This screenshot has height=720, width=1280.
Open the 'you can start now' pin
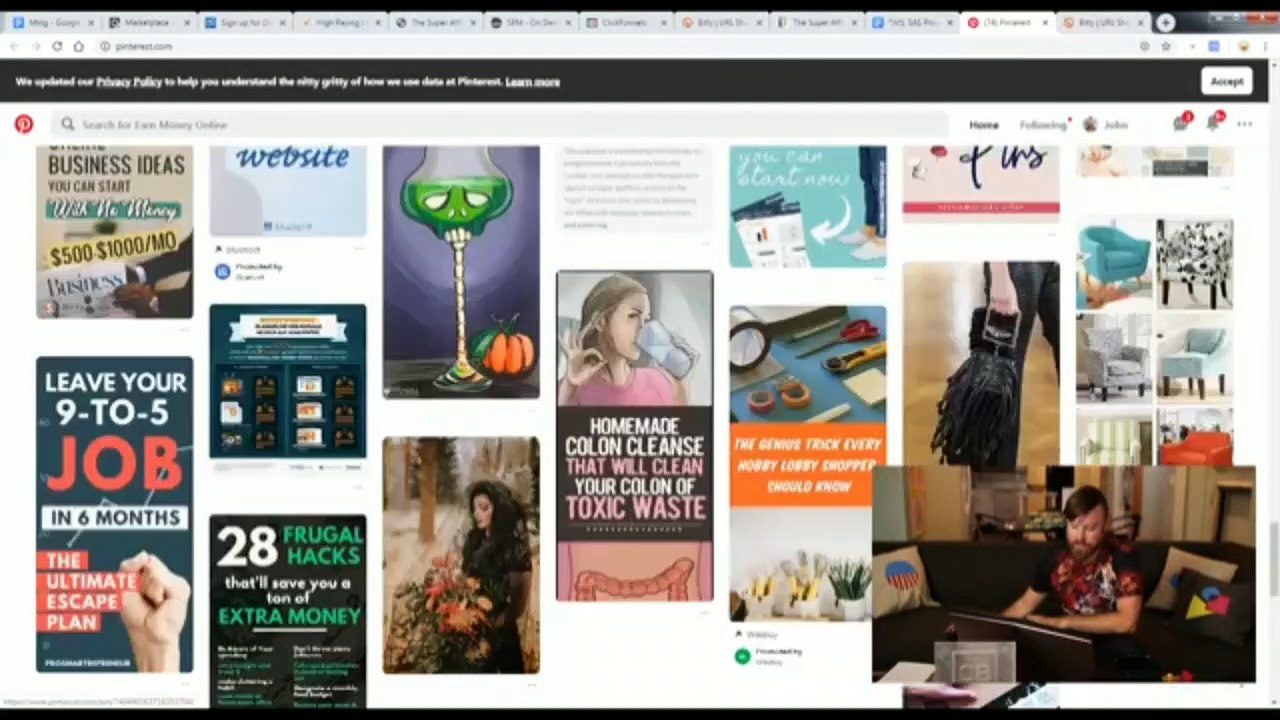tap(808, 207)
